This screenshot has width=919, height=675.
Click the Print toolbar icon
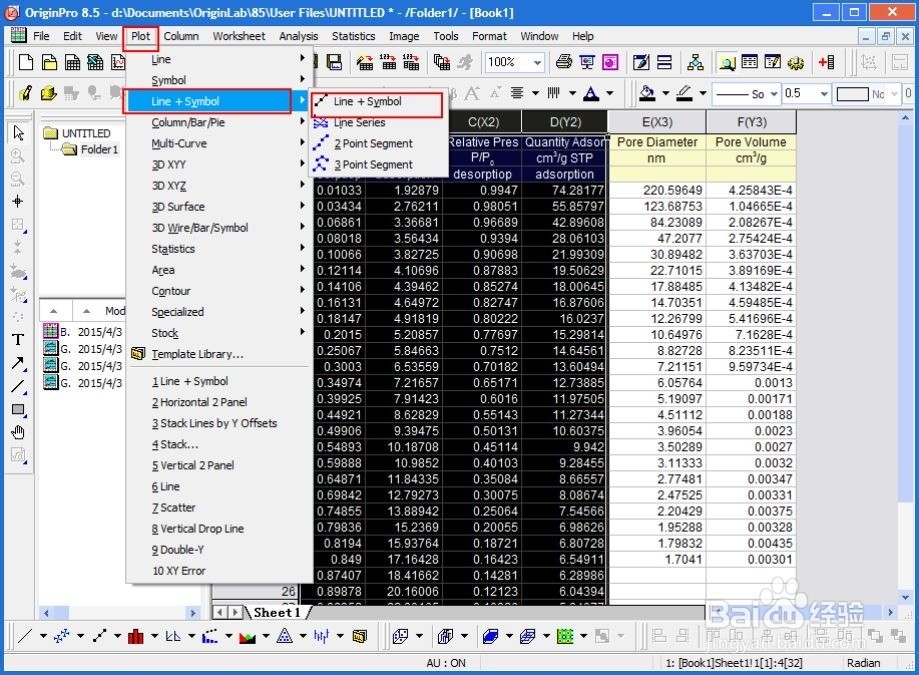point(564,62)
